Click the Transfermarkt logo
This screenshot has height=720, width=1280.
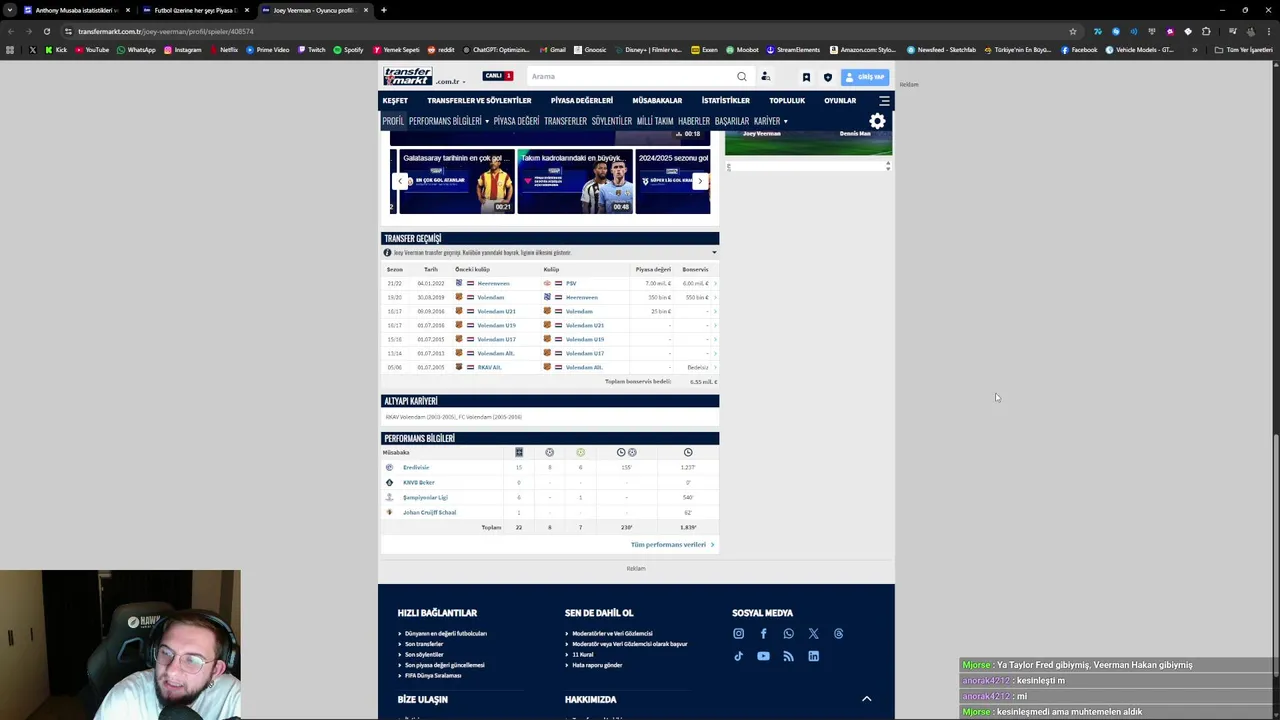(x=408, y=76)
